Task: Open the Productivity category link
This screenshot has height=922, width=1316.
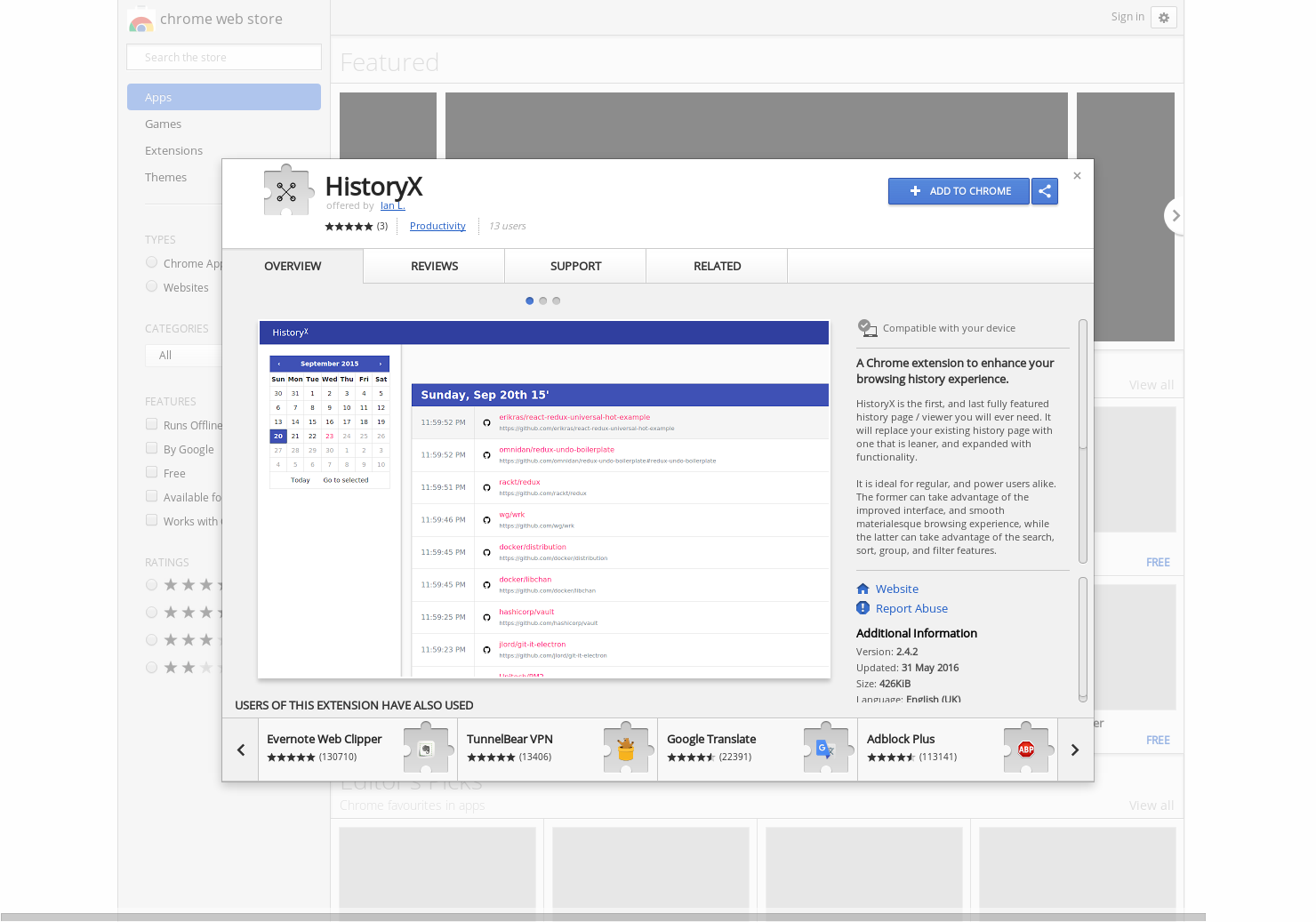Action: coord(437,226)
